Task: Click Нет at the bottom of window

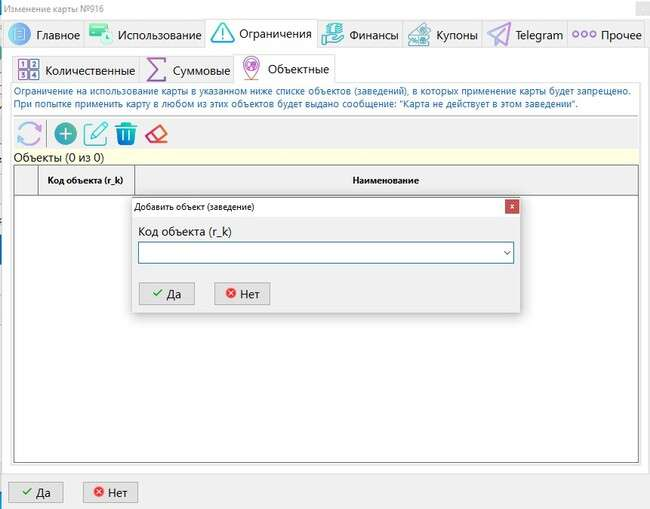Action: coord(110,492)
